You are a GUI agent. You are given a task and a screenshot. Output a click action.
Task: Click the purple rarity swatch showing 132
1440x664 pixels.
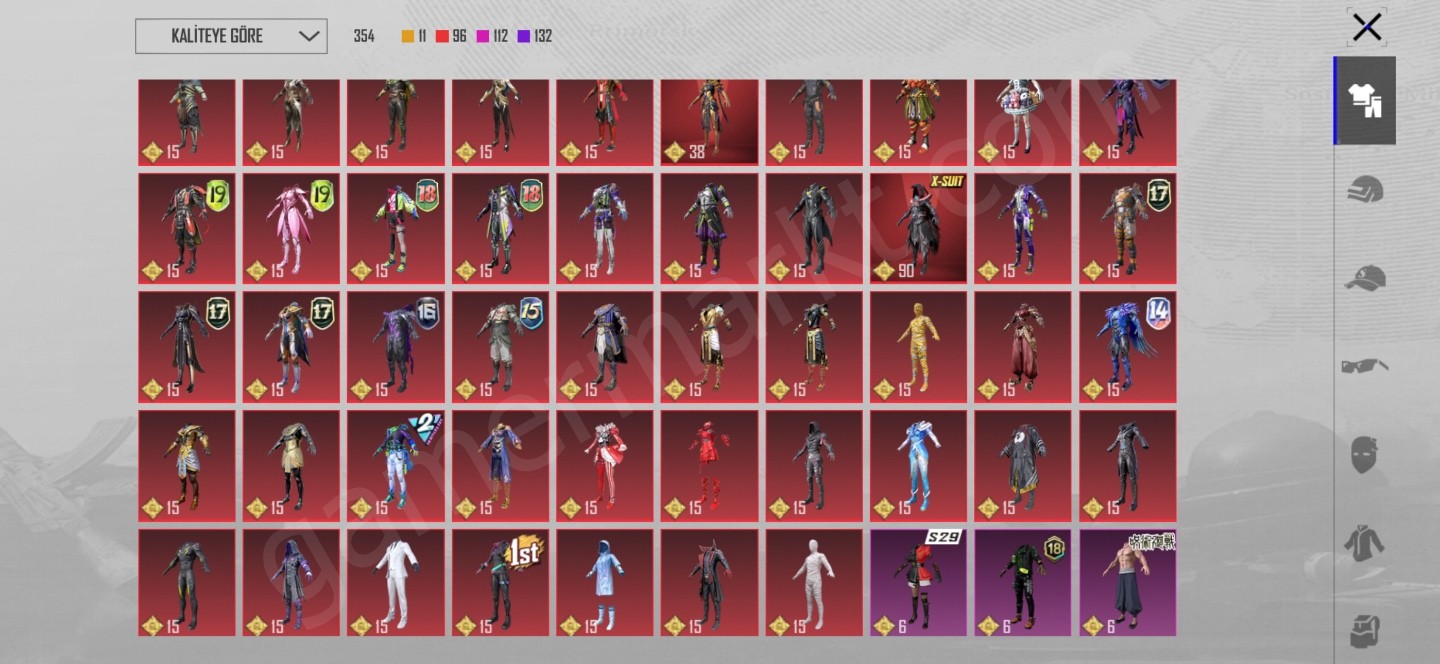click(x=524, y=36)
